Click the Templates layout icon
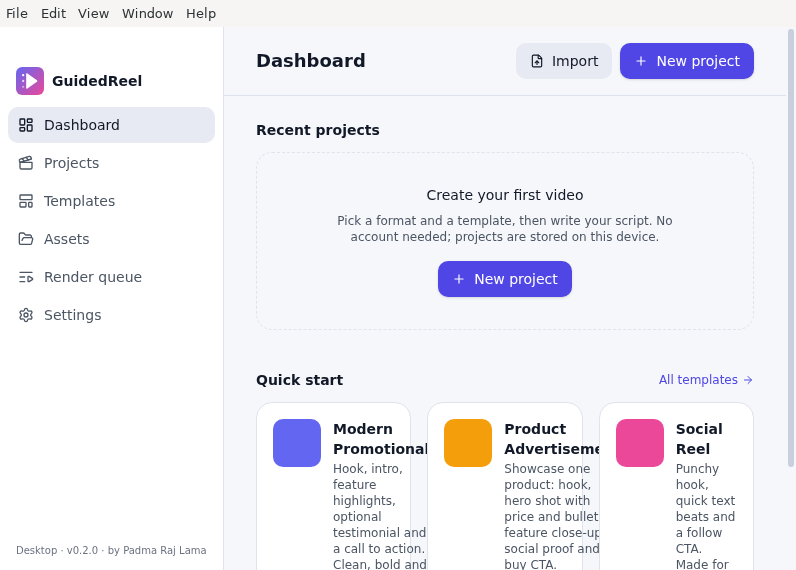 (x=26, y=201)
